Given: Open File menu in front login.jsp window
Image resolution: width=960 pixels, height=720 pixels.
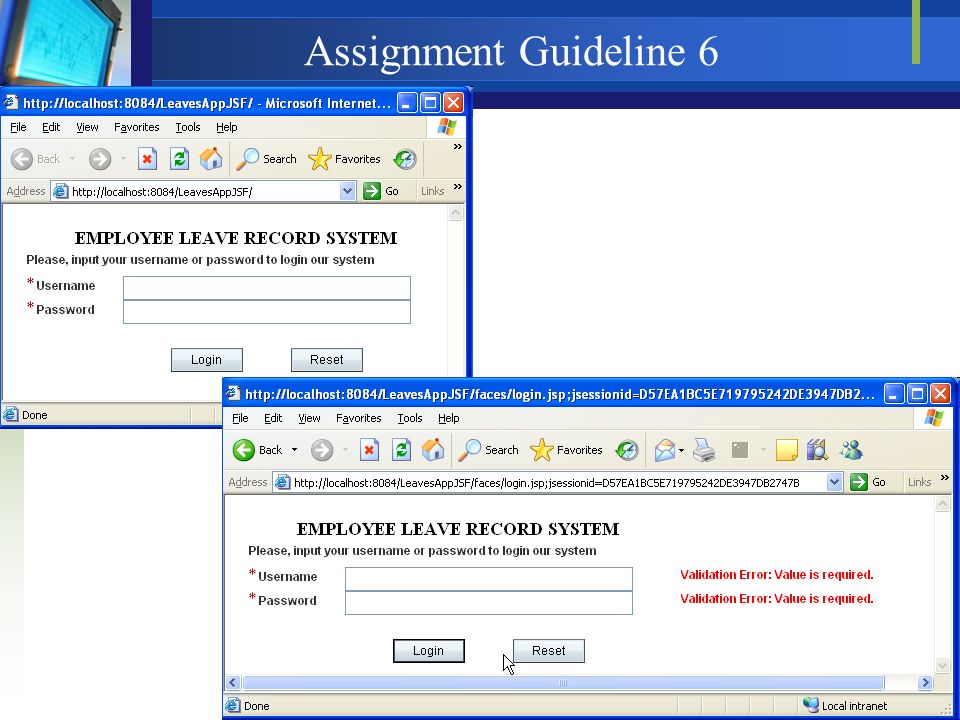Looking at the screenshot, I should click(240, 418).
